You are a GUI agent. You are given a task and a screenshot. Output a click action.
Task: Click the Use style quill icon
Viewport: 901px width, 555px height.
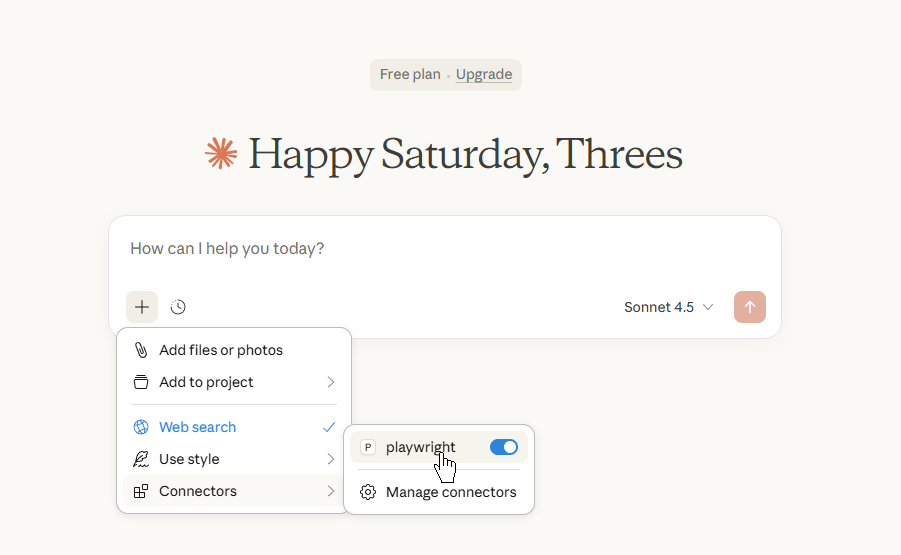(x=141, y=459)
